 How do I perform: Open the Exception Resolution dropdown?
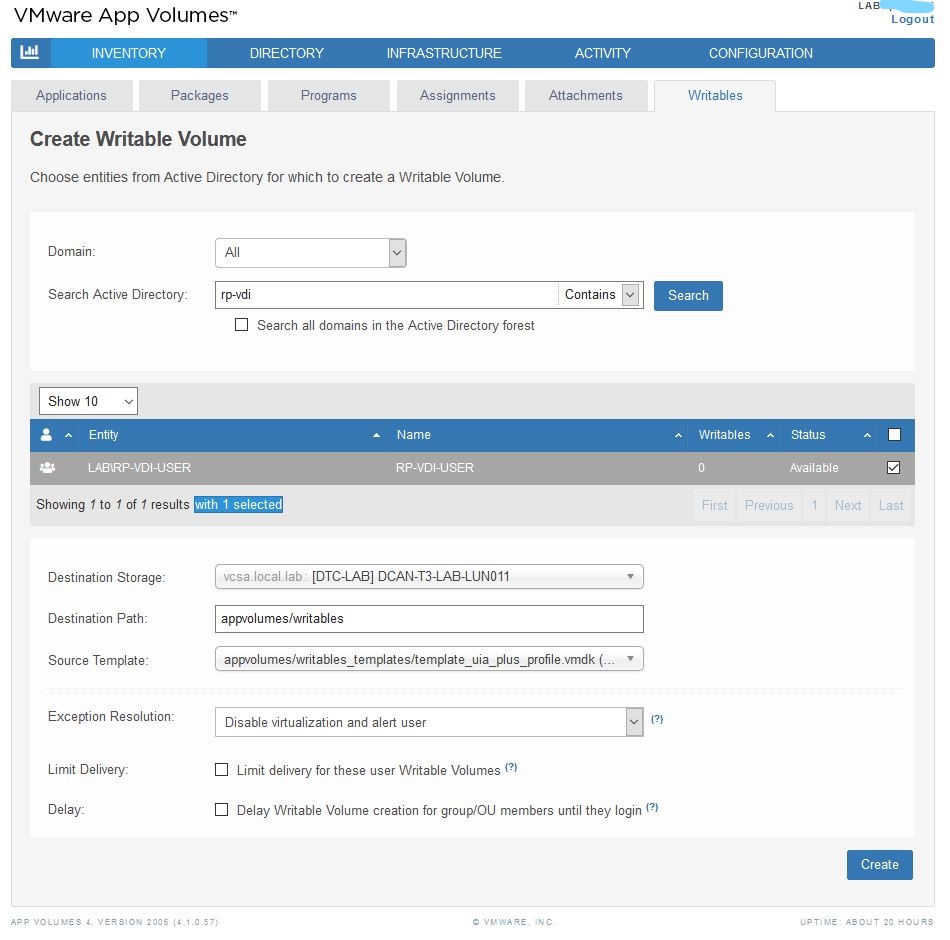[x=429, y=722]
